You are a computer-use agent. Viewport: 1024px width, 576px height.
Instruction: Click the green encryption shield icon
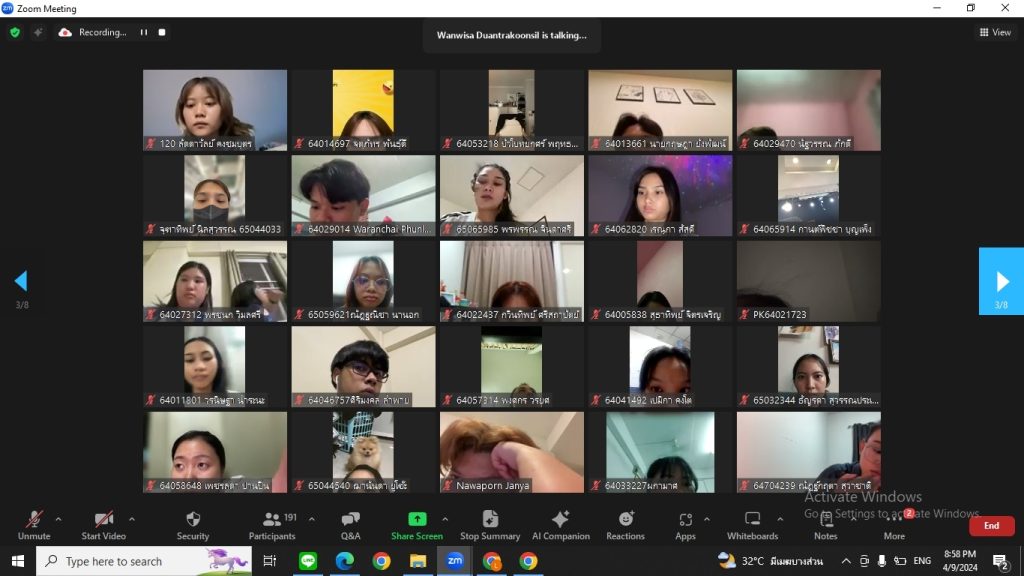coord(15,32)
